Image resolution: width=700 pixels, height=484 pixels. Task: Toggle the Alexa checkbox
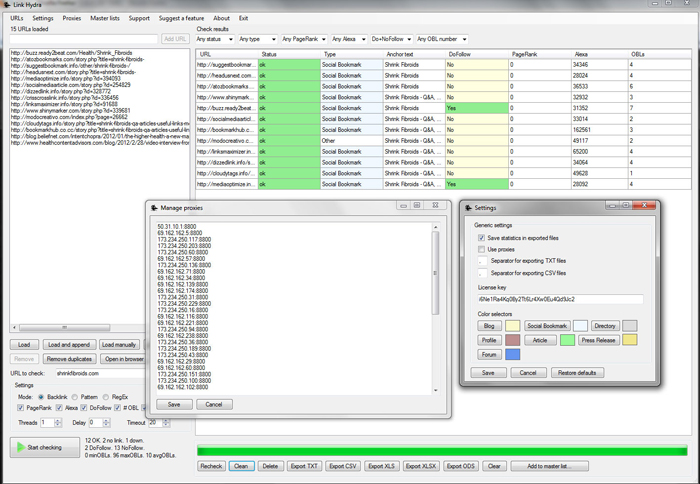pyautogui.click(x=59, y=408)
